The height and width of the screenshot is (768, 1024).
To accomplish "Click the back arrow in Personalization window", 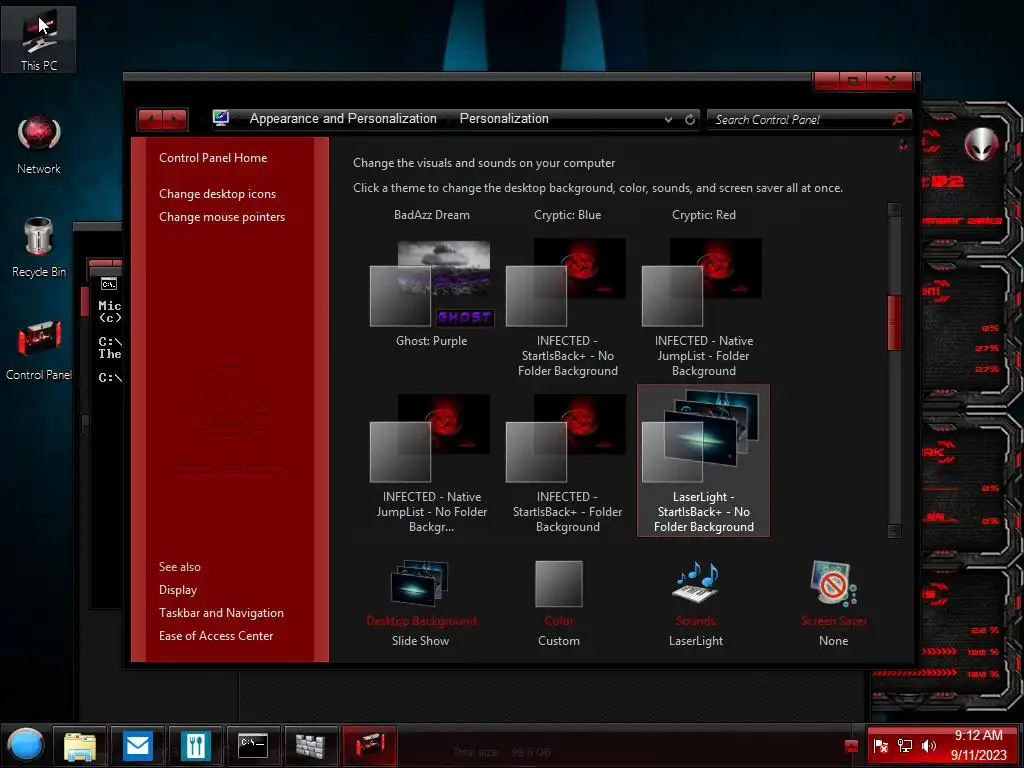I will (x=151, y=119).
